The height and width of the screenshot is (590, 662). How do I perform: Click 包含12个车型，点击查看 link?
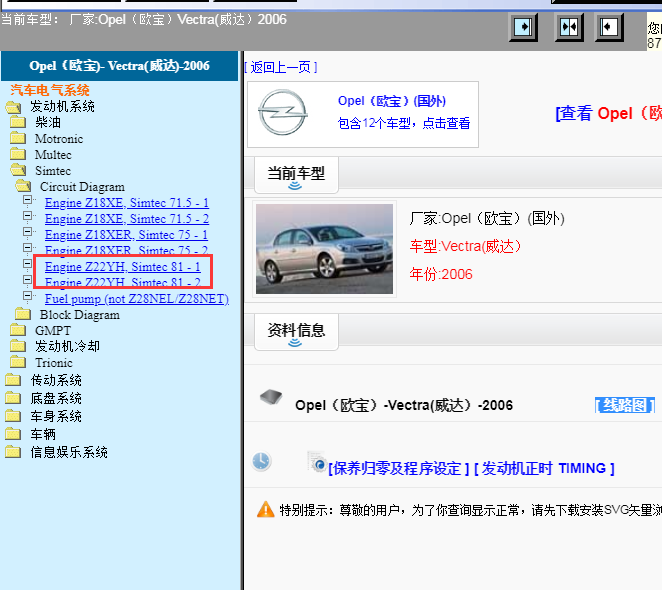click(404, 123)
